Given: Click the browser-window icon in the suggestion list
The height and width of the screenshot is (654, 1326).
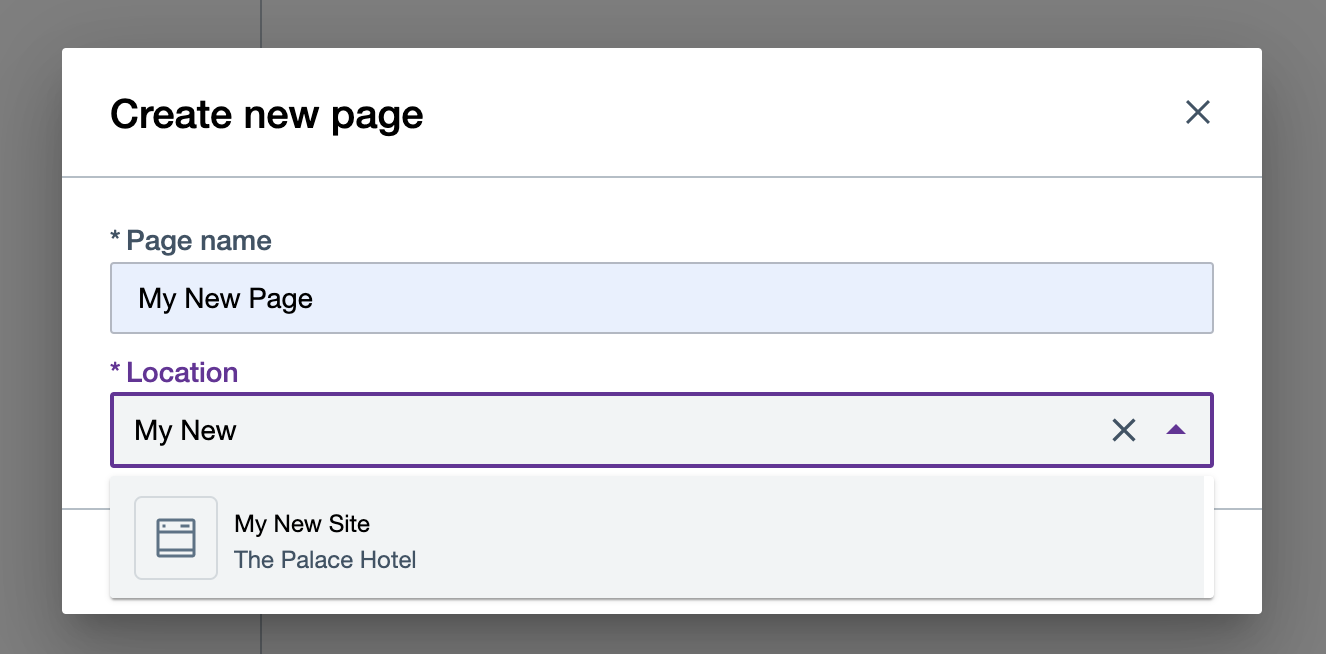Looking at the screenshot, I should pyautogui.click(x=176, y=538).
